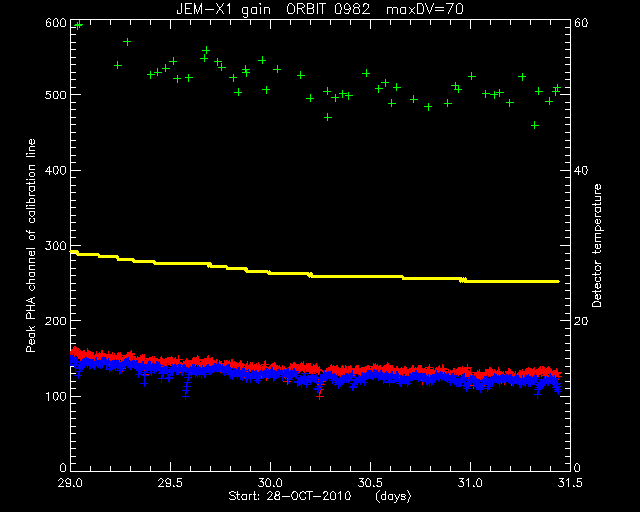Click the red outlier point near channel 100
This screenshot has height=512, width=640.
tap(320, 396)
